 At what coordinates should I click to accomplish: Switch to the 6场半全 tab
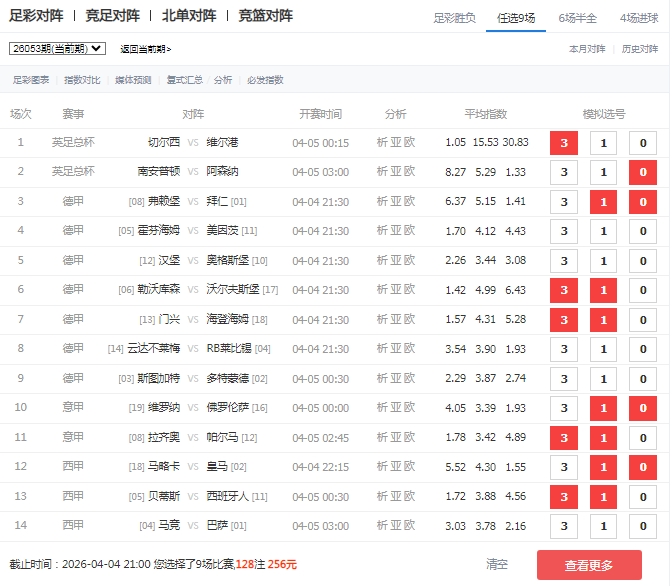[x=577, y=17]
